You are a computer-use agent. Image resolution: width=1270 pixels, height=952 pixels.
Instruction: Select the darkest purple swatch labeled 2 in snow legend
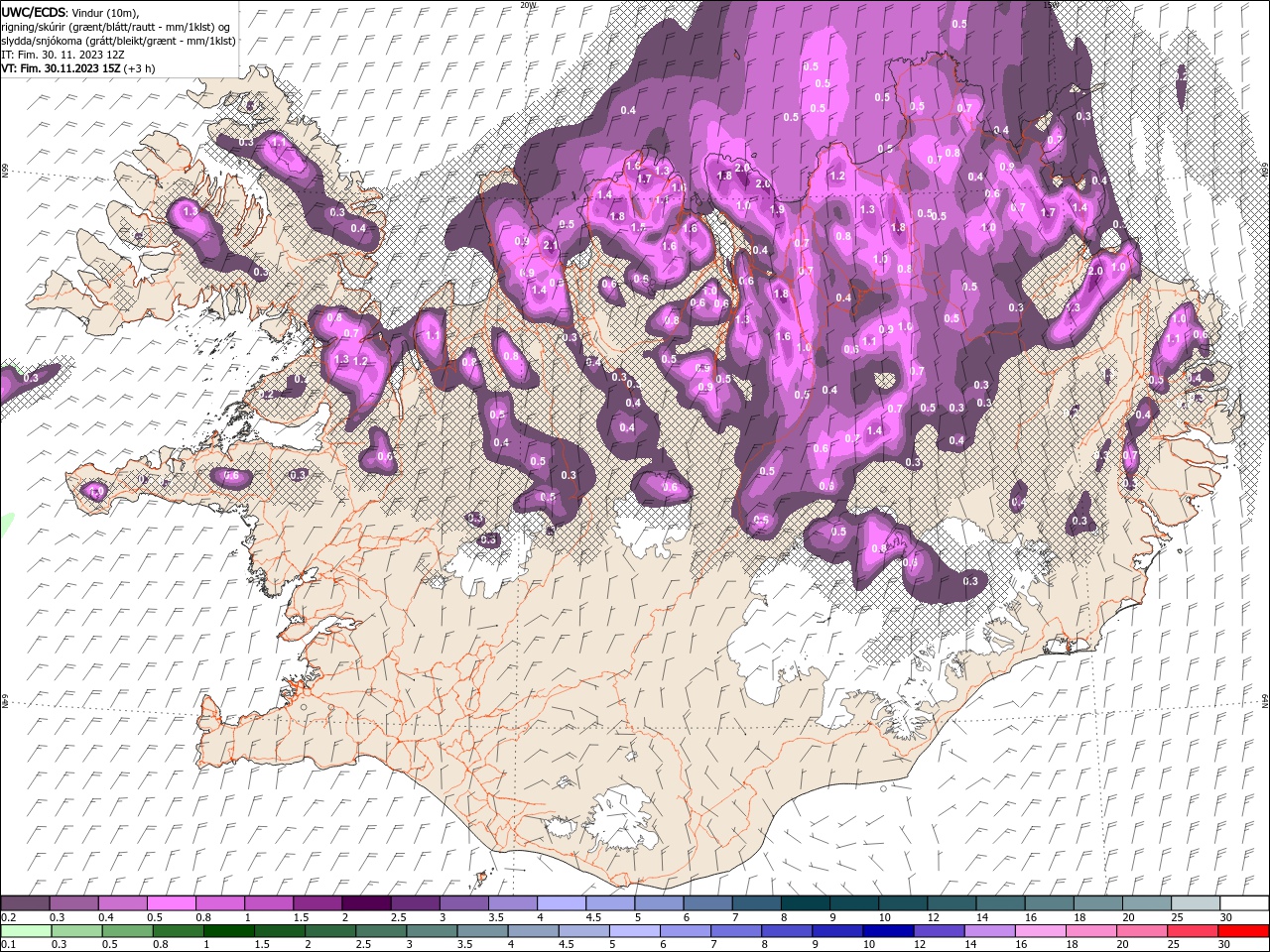pos(366,903)
